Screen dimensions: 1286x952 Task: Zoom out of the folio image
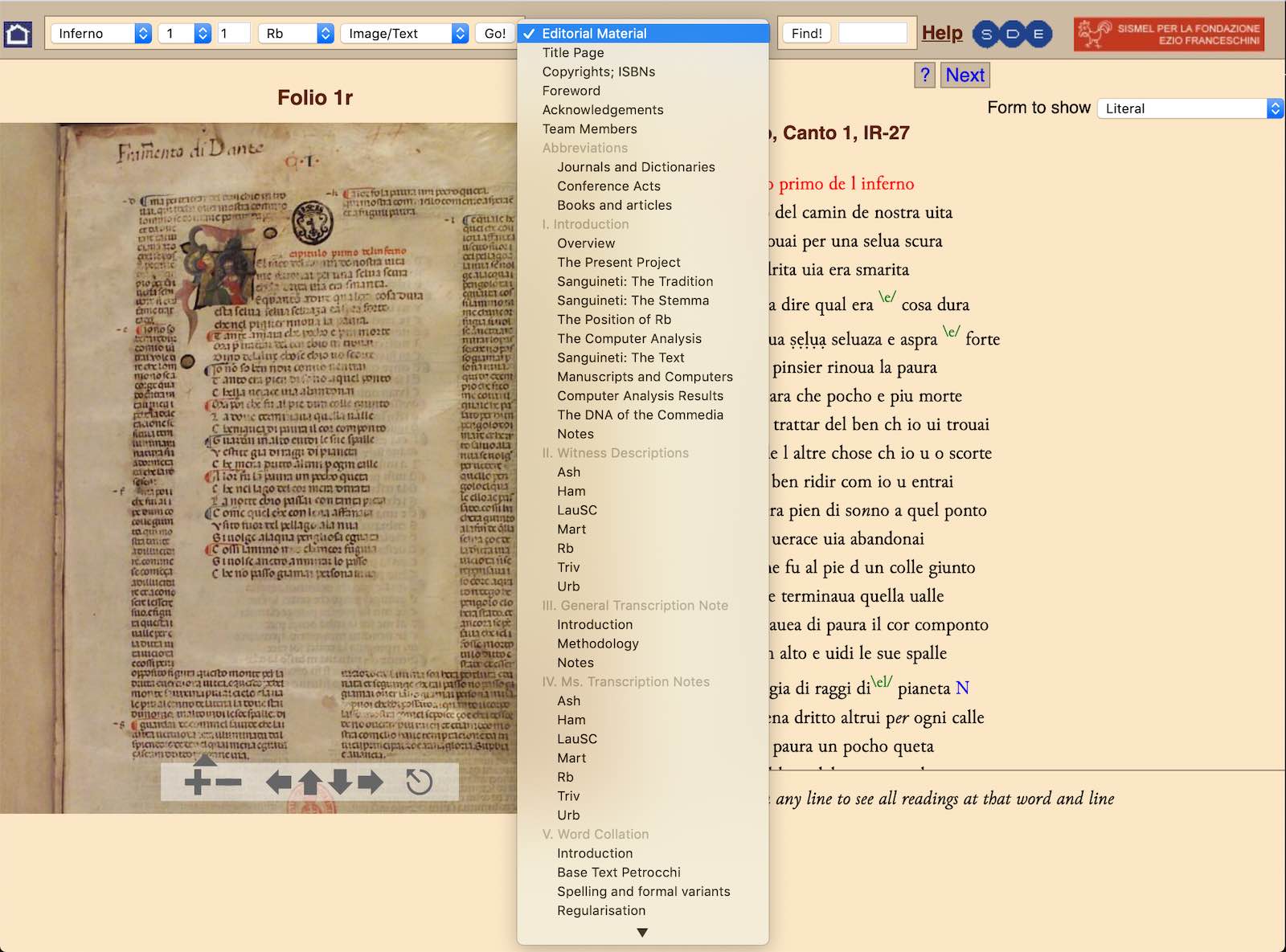(x=228, y=782)
